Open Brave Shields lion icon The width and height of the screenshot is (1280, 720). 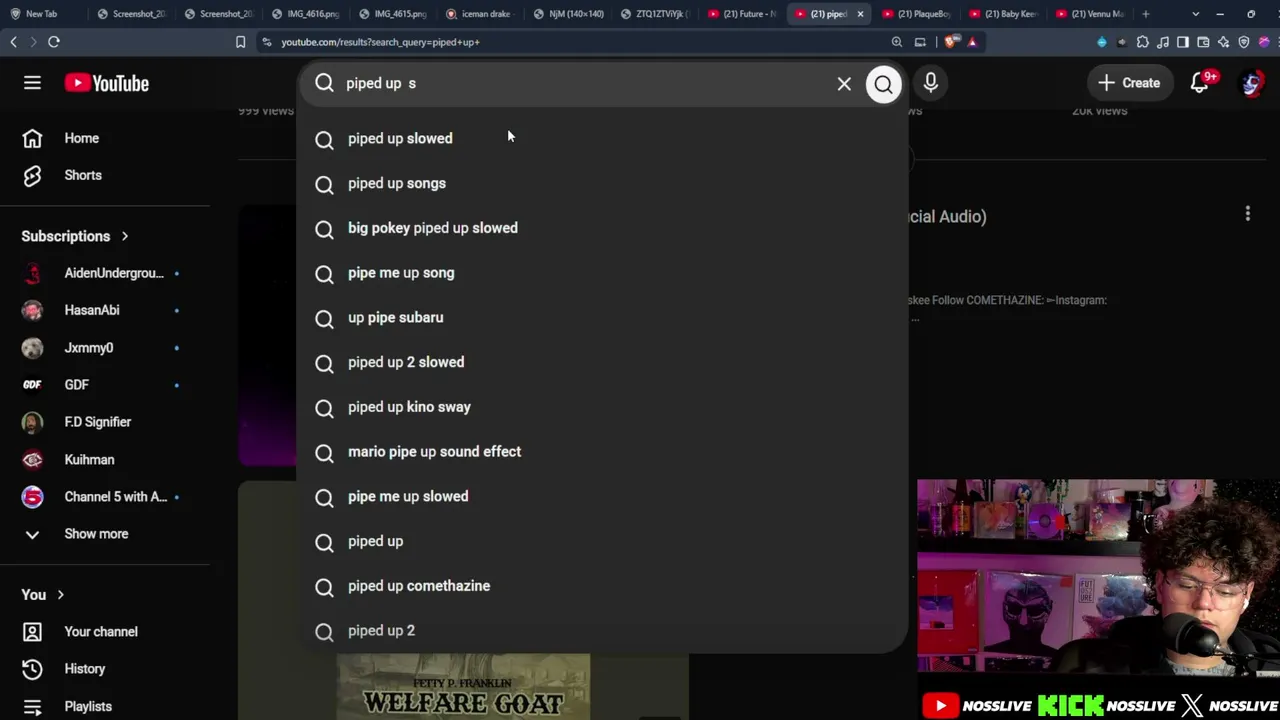(x=952, y=42)
